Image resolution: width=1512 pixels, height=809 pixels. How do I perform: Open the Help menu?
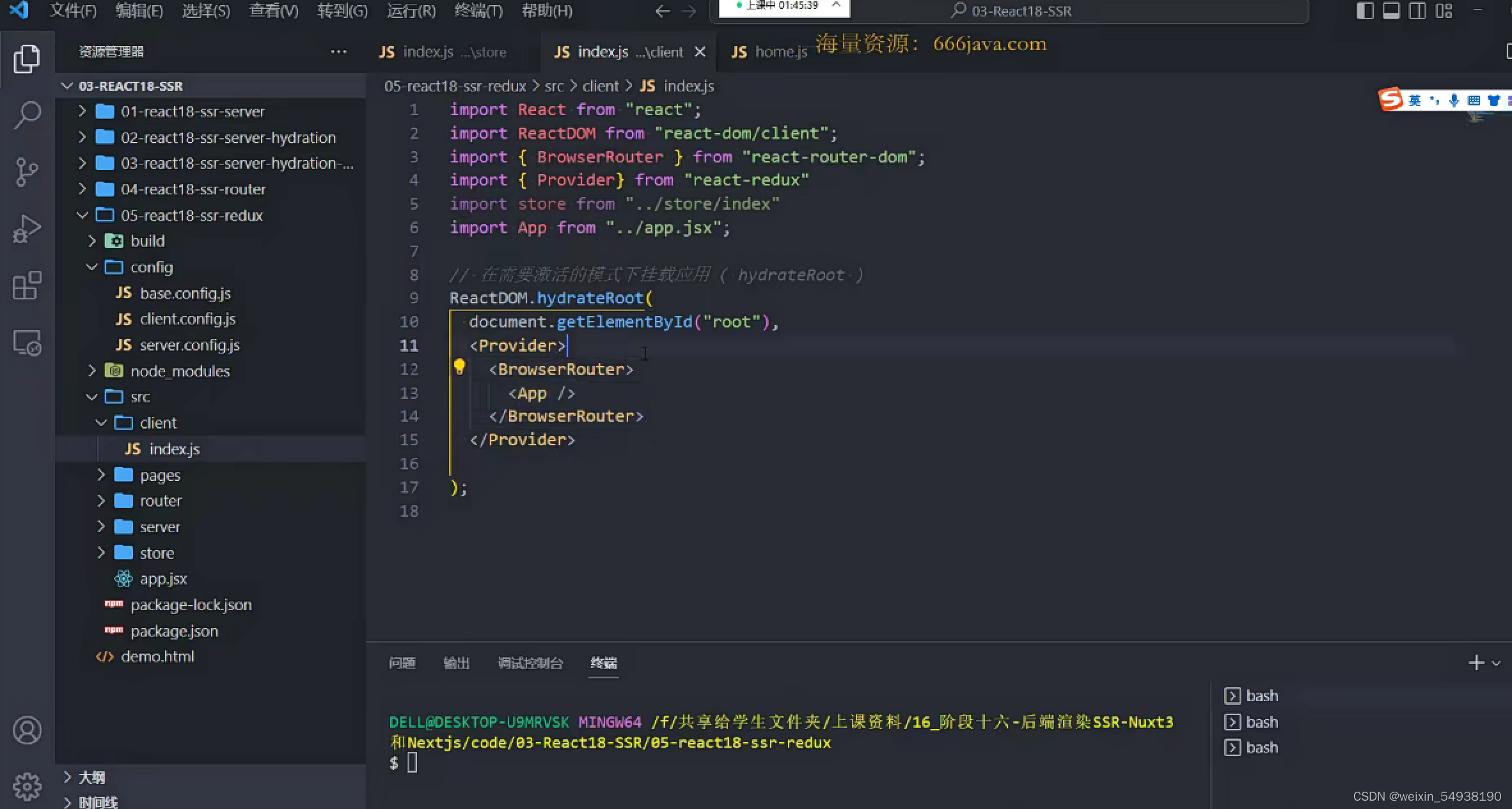click(x=547, y=11)
